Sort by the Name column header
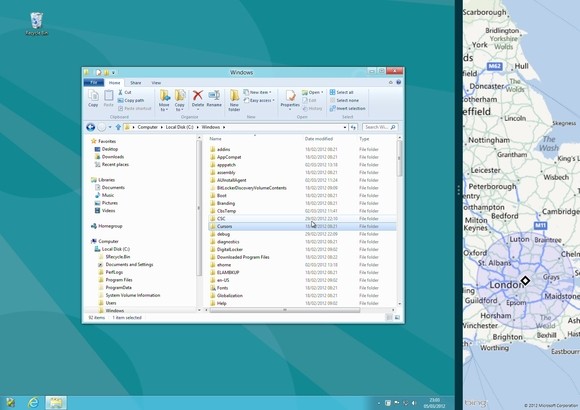Screen dimensions: 580x410 pos(215,139)
